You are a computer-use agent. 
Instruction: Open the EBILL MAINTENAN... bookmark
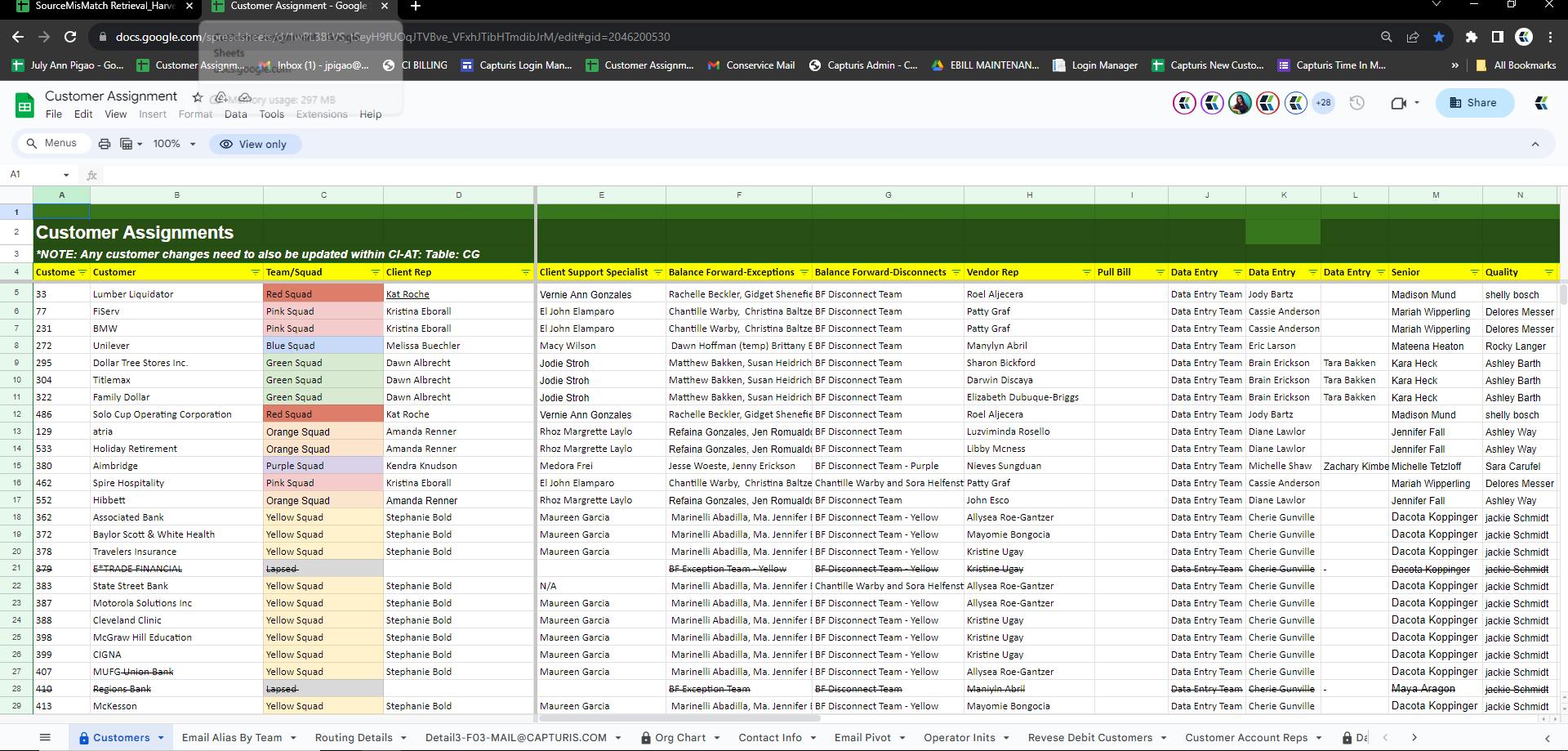click(985, 65)
